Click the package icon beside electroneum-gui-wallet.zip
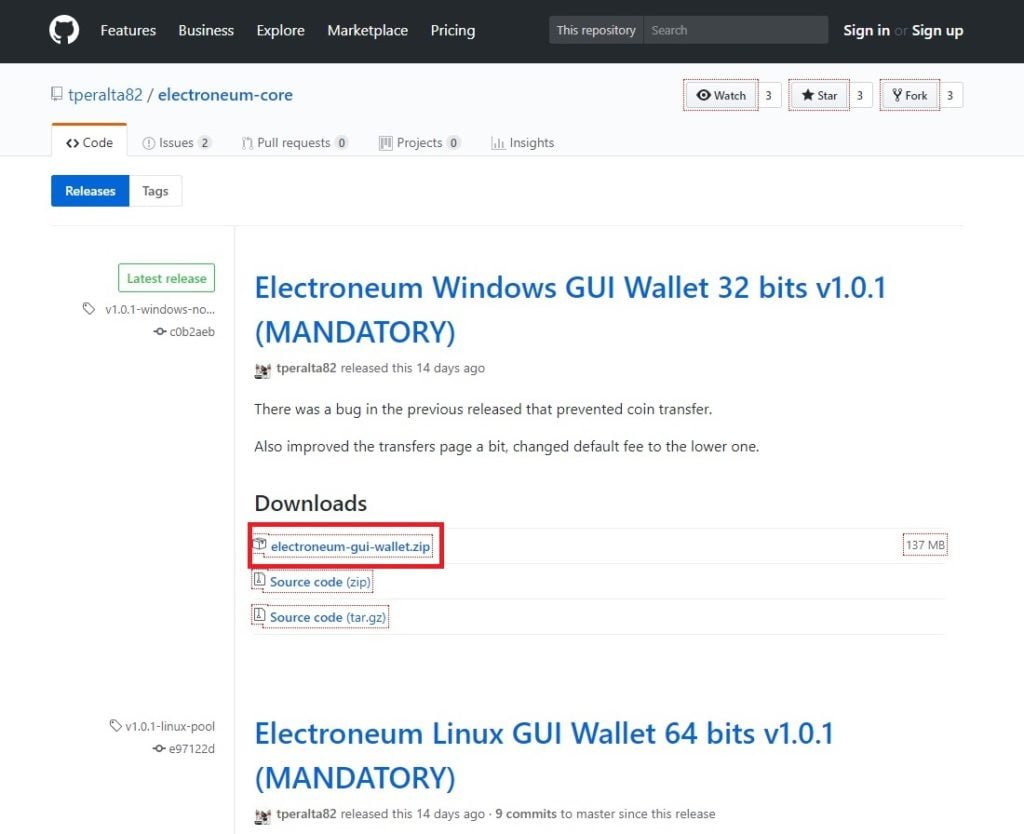 click(x=260, y=543)
